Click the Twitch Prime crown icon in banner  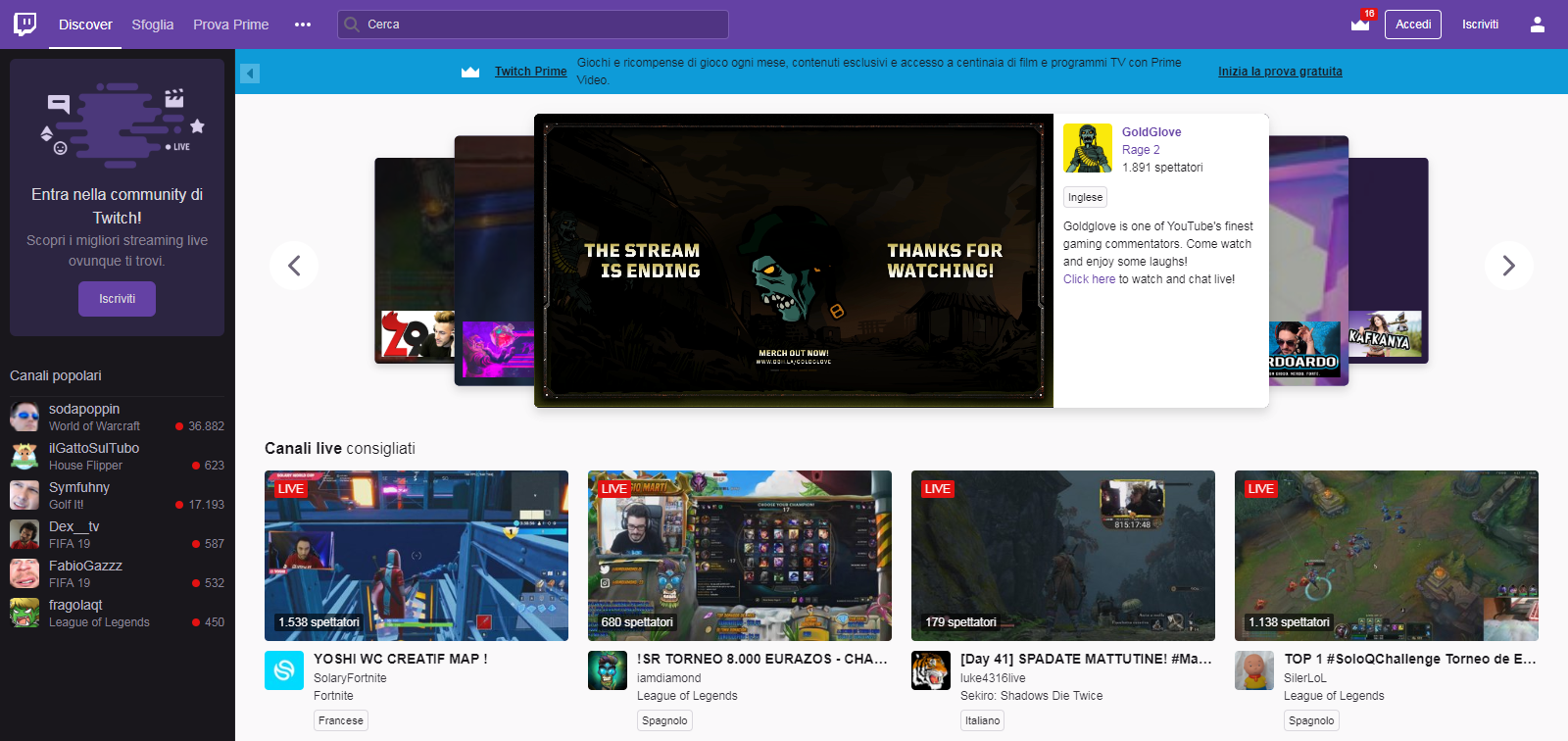click(470, 72)
